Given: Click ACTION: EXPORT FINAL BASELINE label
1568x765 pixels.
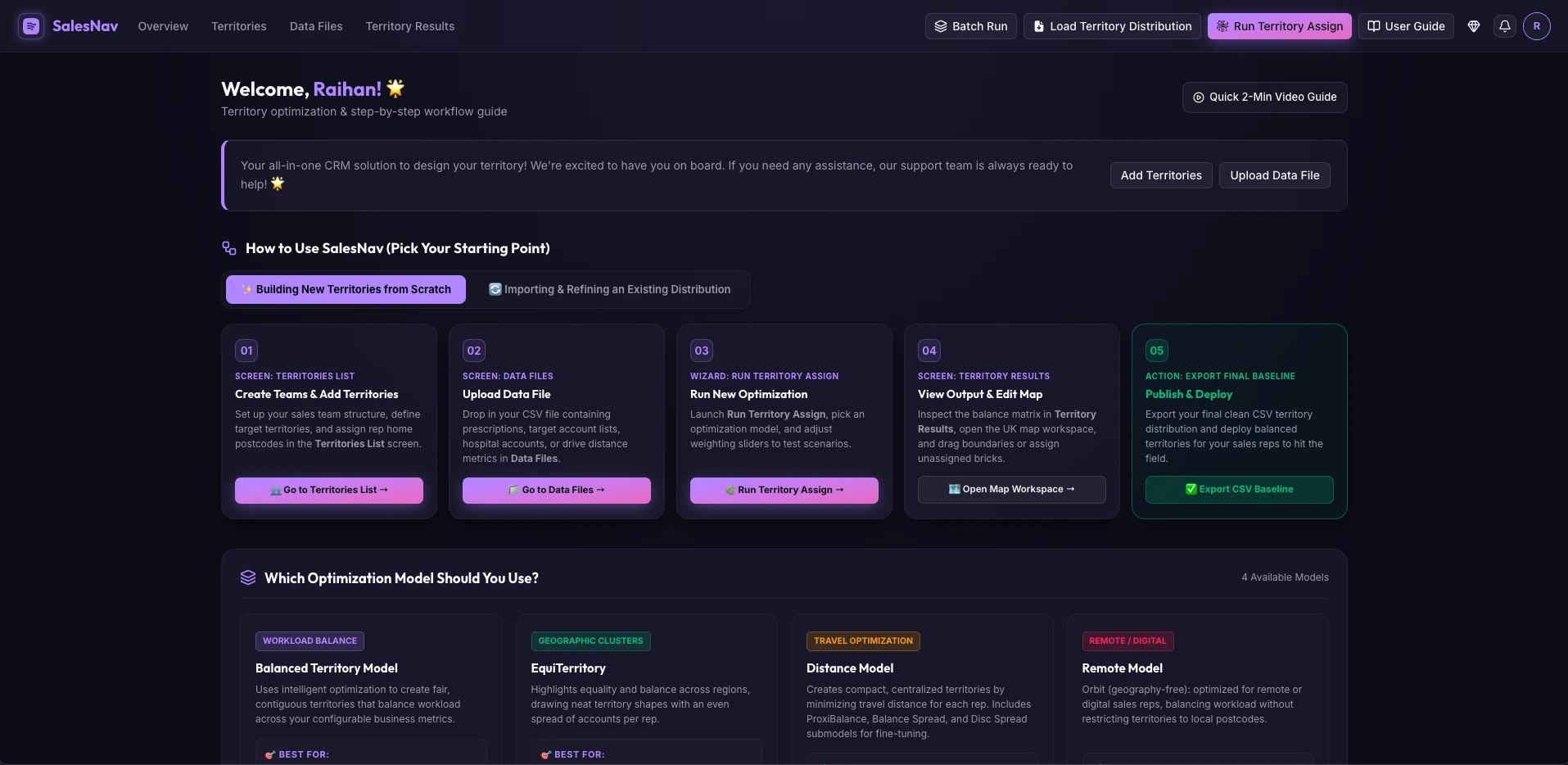Looking at the screenshot, I should pos(1220,376).
